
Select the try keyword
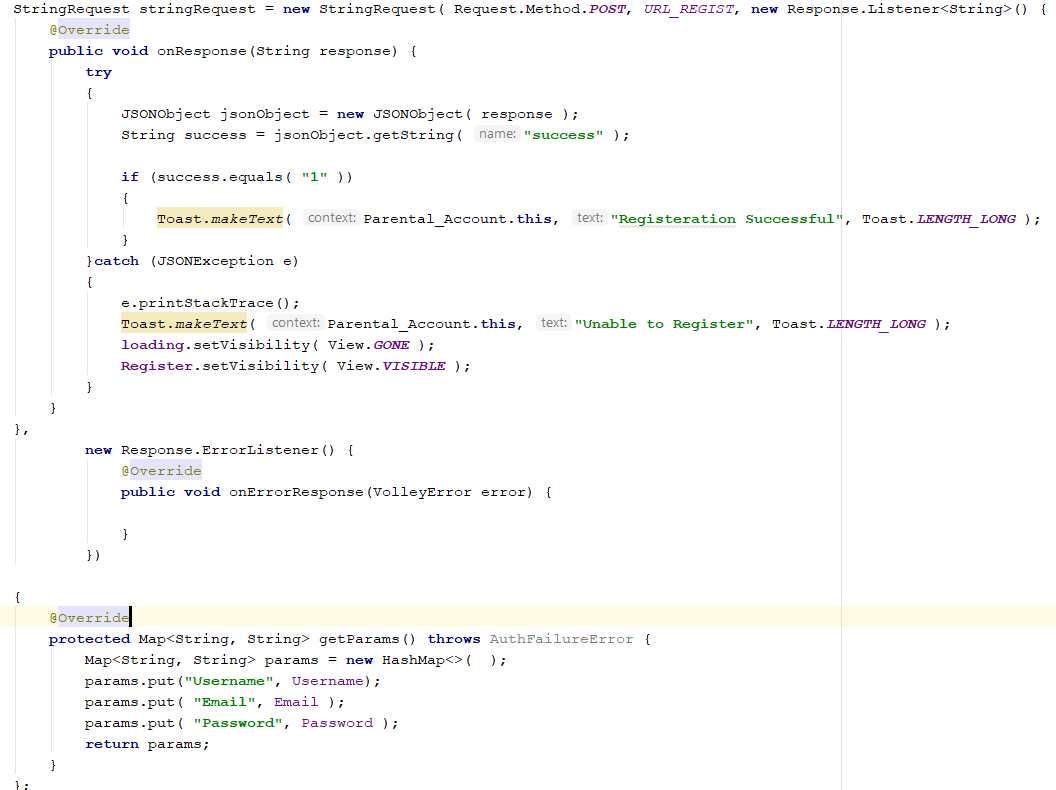pos(97,71)
